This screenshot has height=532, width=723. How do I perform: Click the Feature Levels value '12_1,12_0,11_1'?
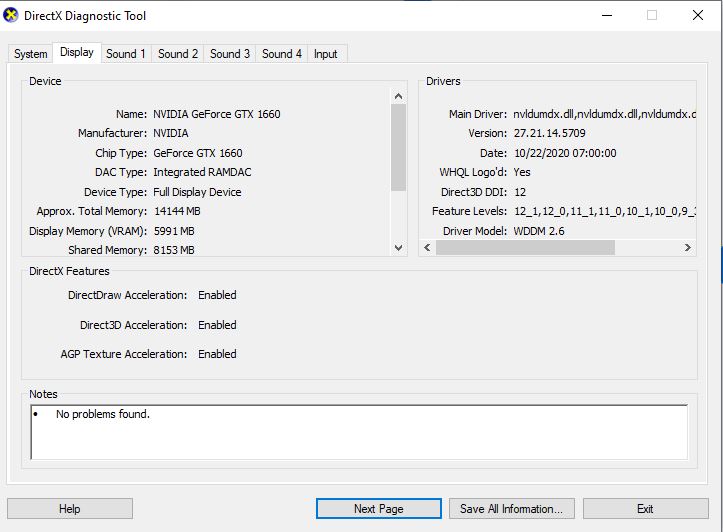coord(604,211)
